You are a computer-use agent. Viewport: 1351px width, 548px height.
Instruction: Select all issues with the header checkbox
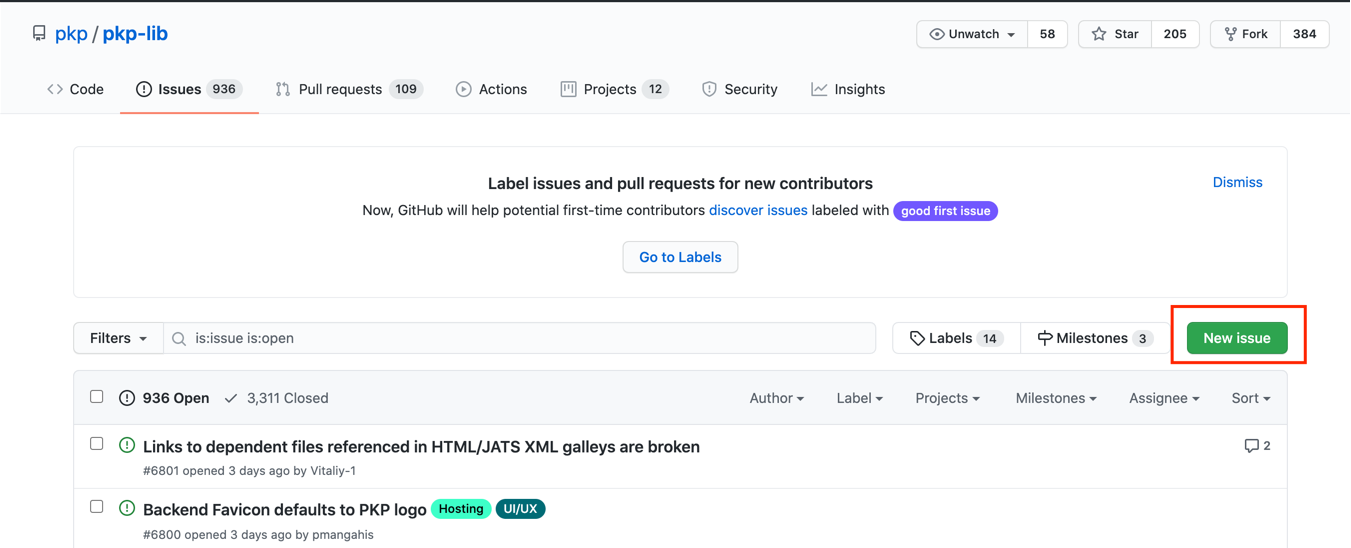[97, 397]
